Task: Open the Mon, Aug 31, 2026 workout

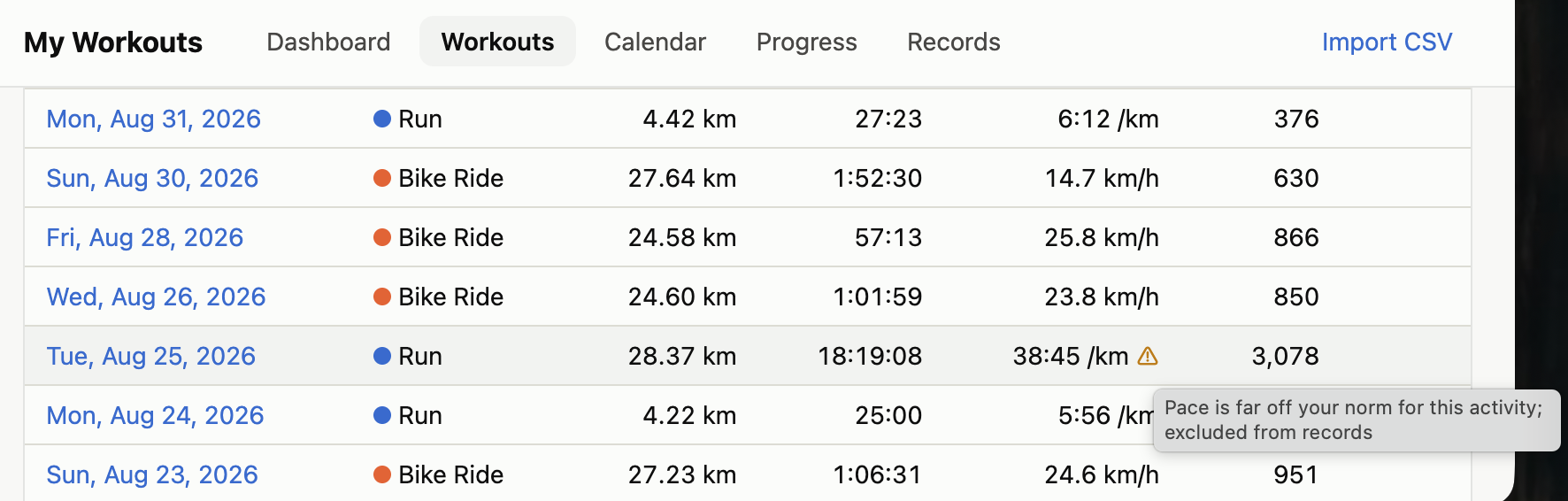Action: coord(153,119)
